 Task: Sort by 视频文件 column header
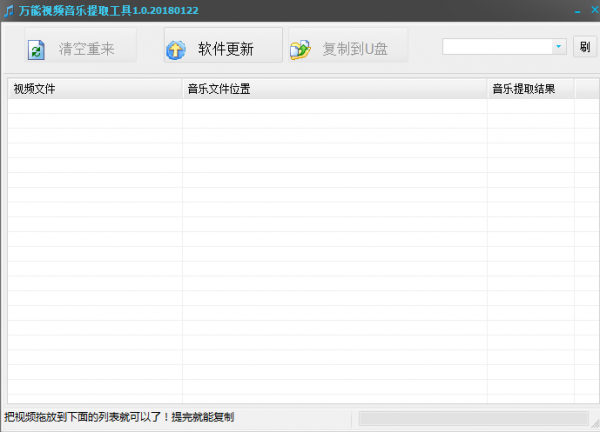95,89
